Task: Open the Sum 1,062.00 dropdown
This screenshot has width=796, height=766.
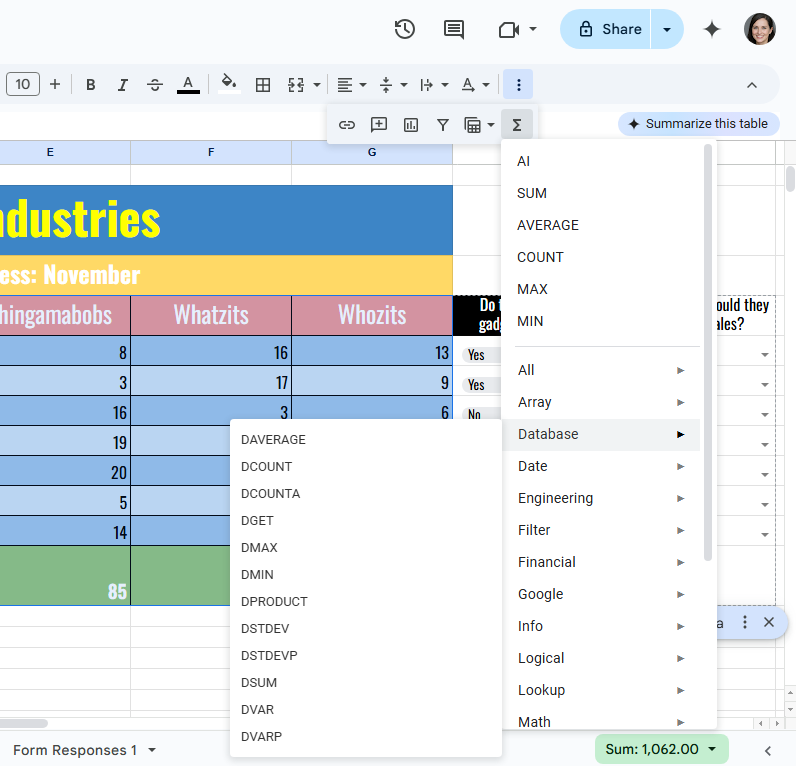Action: 661,749
